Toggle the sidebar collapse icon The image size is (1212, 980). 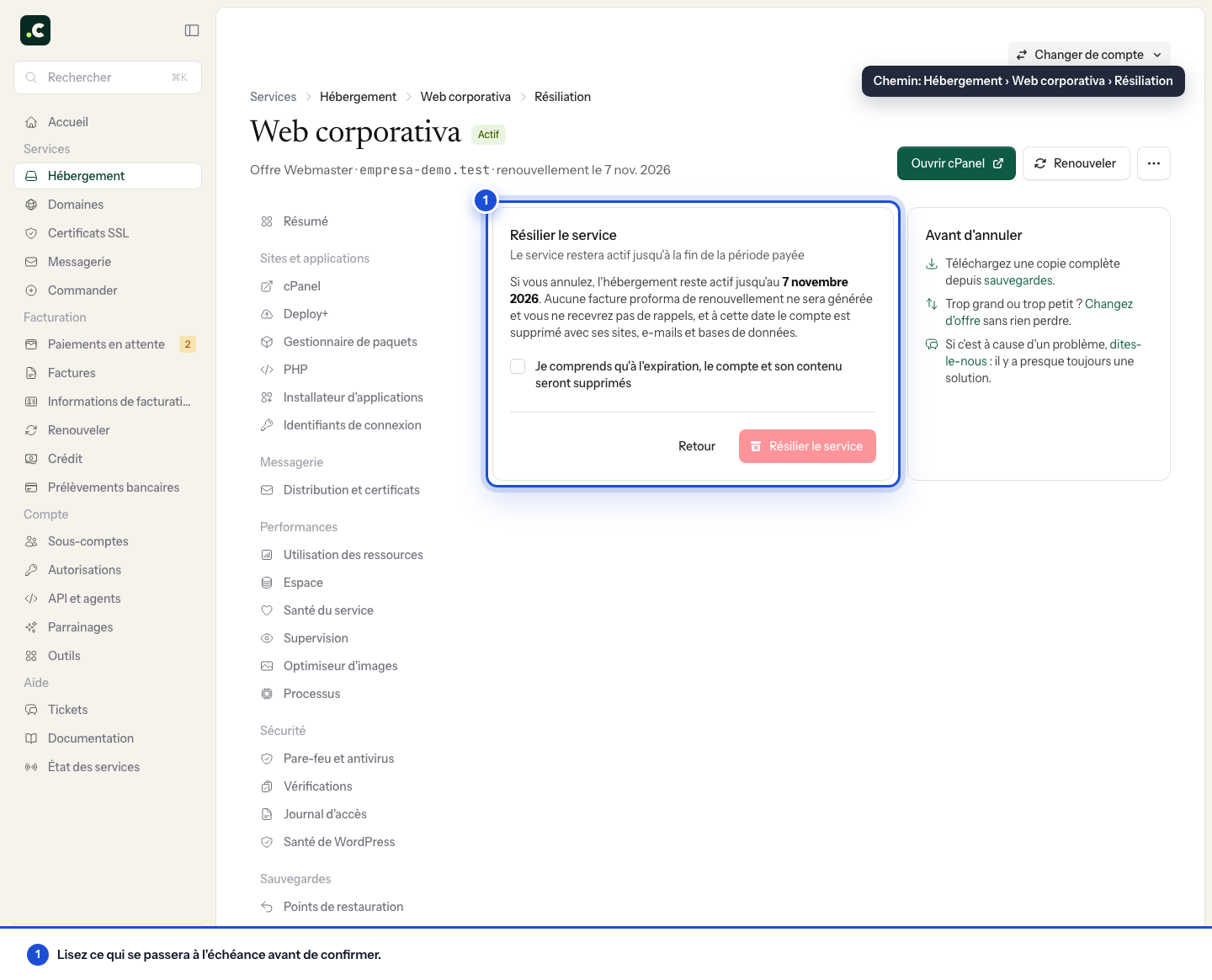click(x=192, y=30)
